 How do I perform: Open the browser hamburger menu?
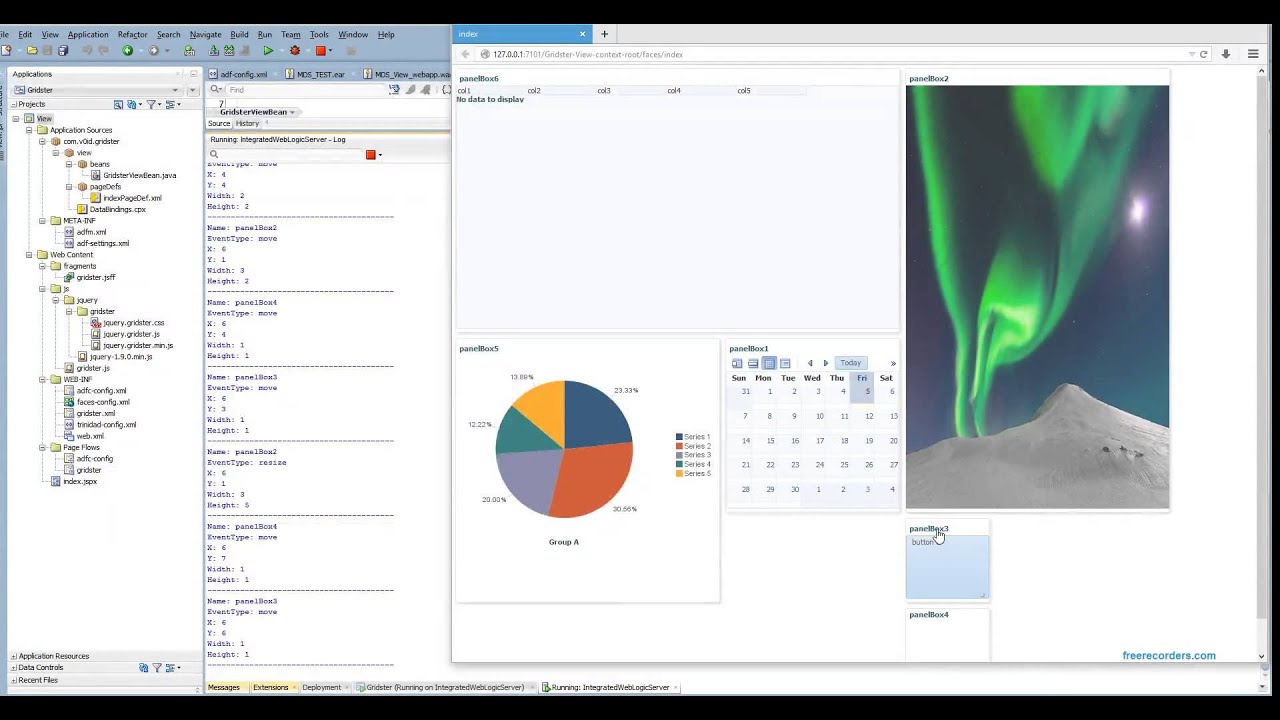pos(1253,54)
